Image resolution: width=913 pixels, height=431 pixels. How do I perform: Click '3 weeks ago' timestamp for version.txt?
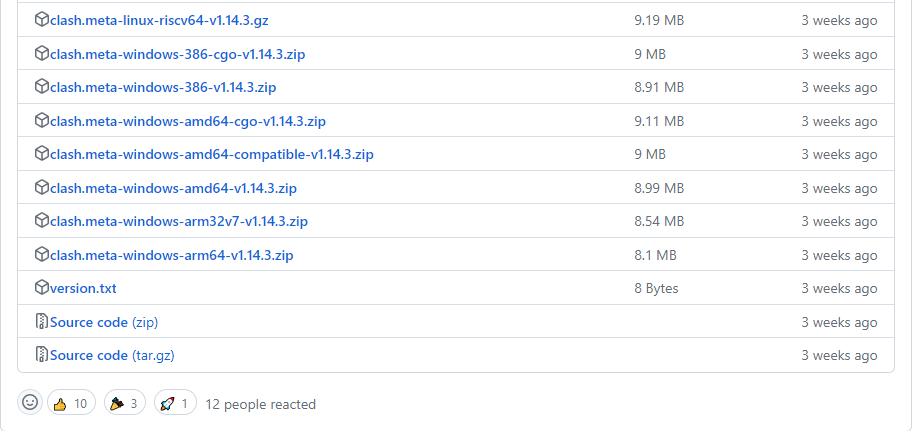(839, 288)
